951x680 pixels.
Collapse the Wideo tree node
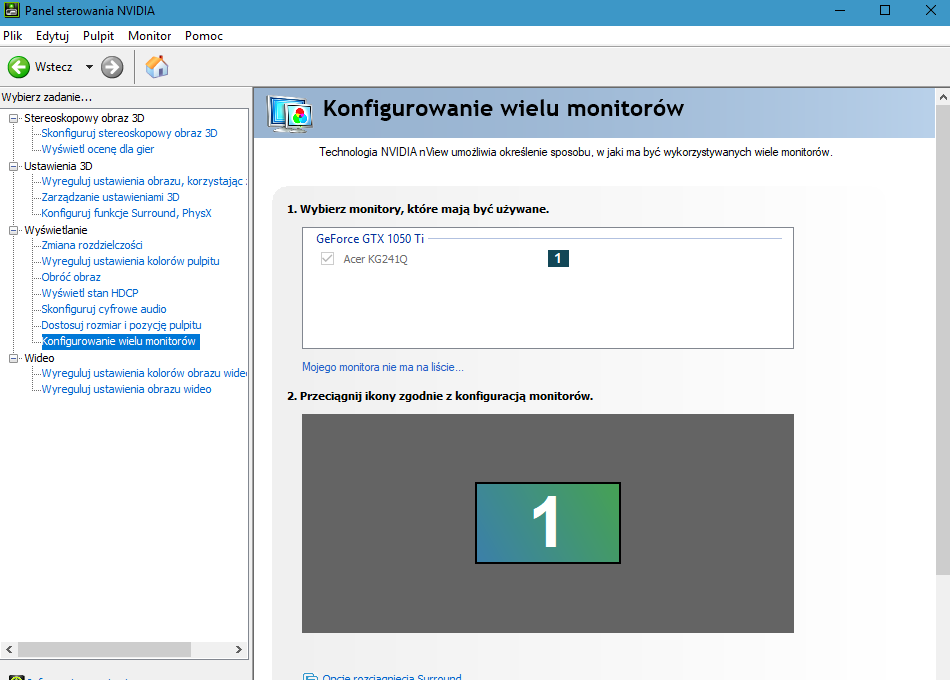[x=13, y=359]
